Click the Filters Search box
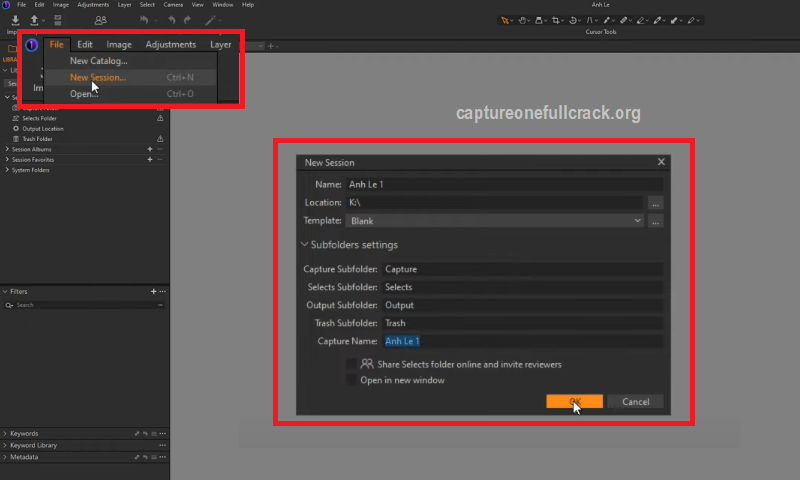This screenshot has height=480, width=800. point(84,305)
